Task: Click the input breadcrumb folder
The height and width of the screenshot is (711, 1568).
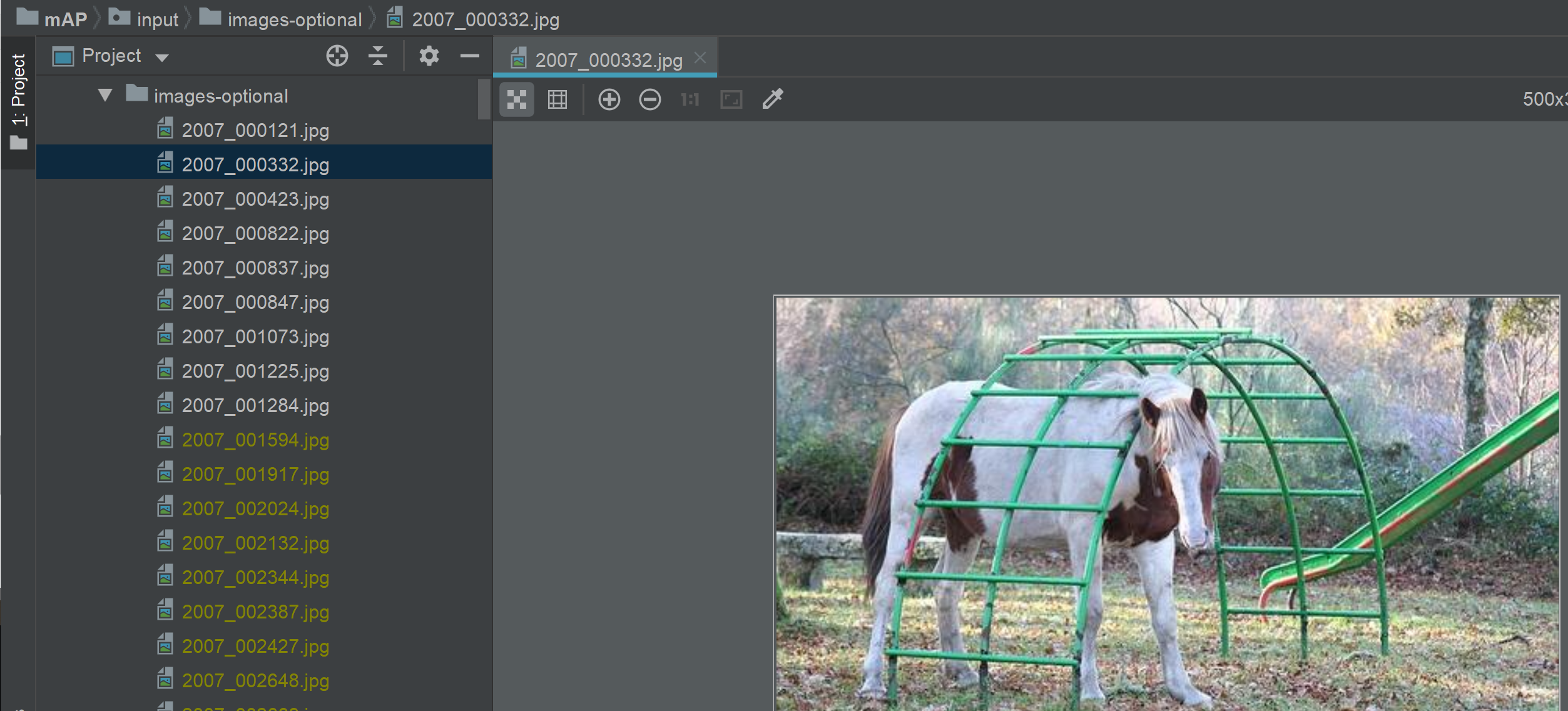Action: pyautogui.click(x=156, y=19)
